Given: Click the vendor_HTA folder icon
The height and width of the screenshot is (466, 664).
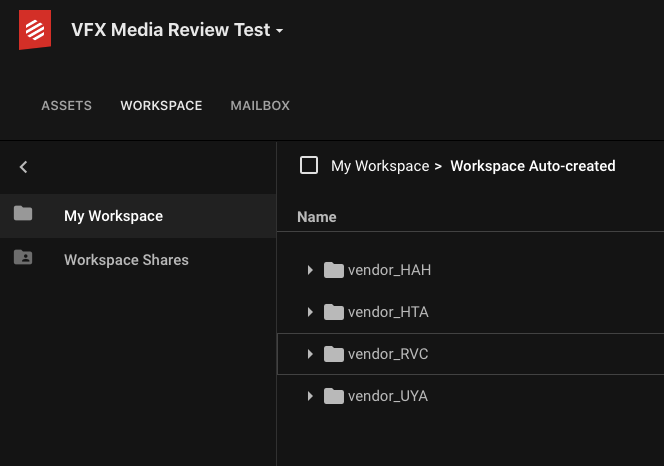Looking at the screenshot, I should point(334,312).
